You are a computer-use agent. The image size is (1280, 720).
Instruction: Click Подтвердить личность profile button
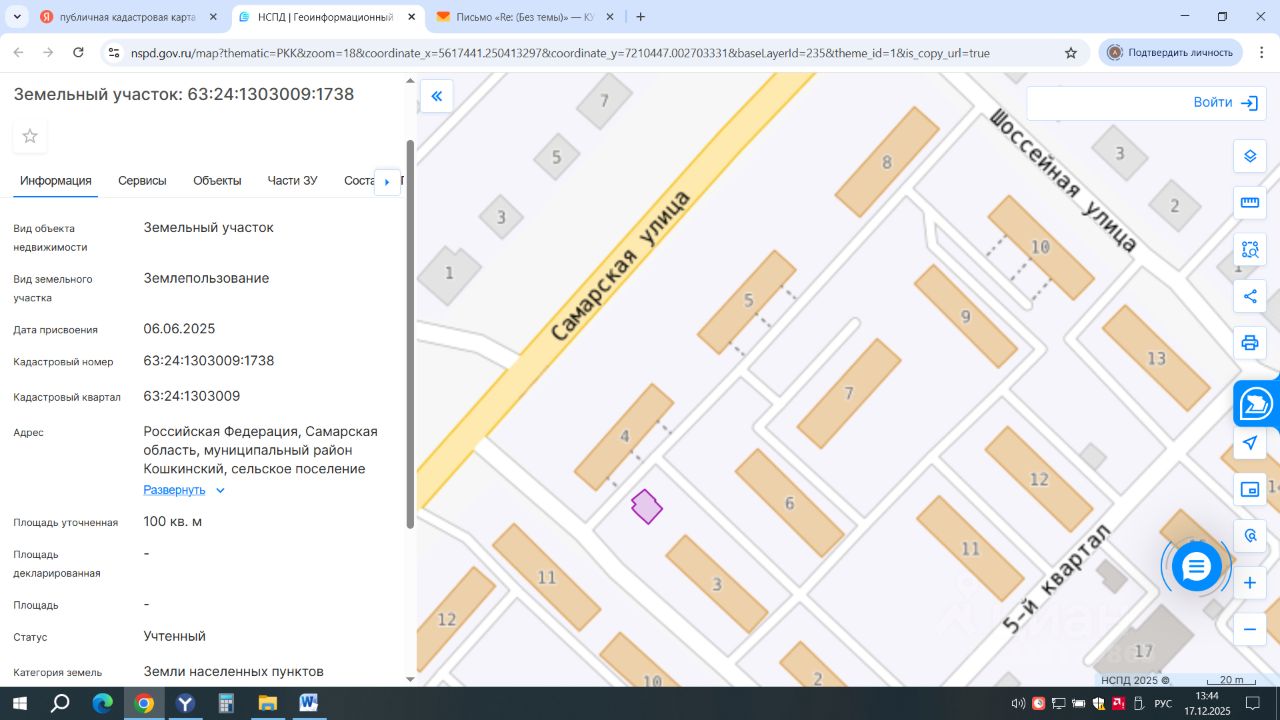coord(1170,53)
